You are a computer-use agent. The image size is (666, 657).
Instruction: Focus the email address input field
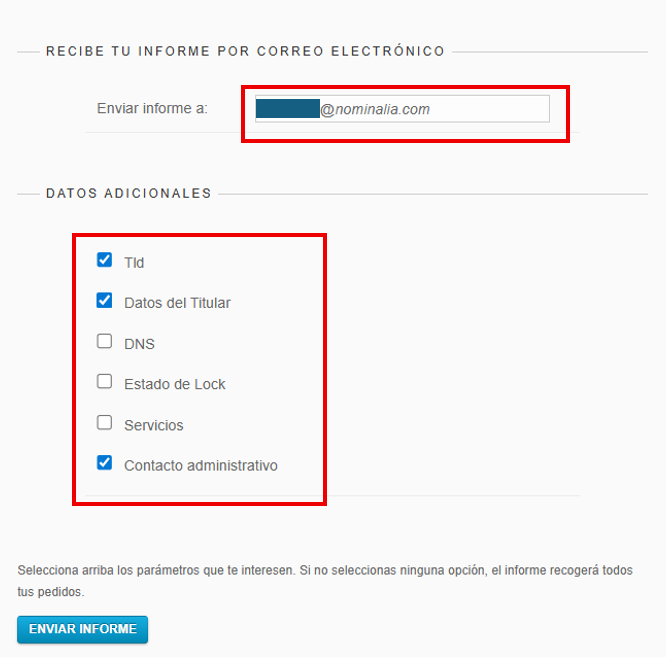(x=490, y=109)
